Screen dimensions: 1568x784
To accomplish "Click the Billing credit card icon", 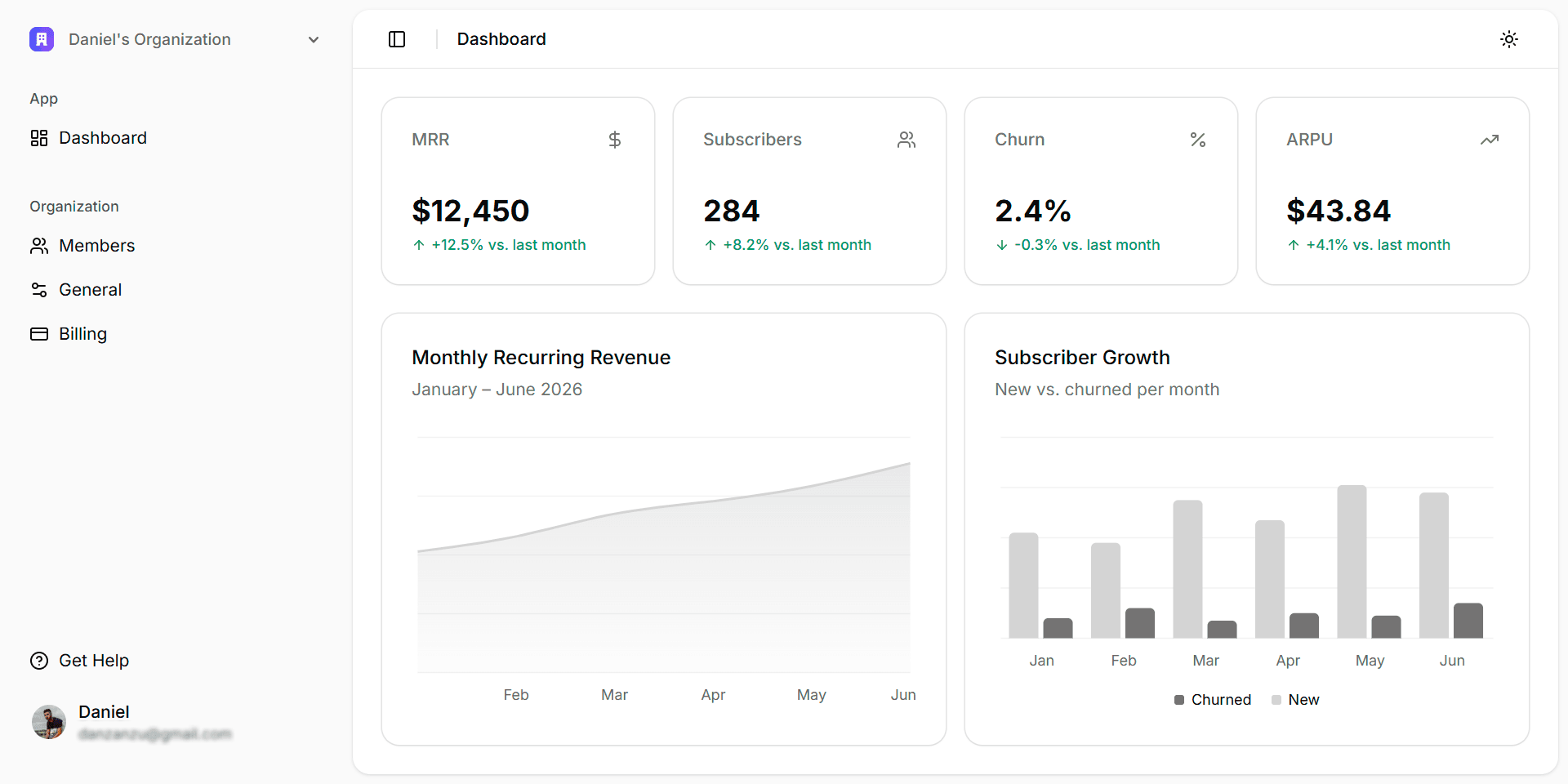I will pyautogui.click(x=39, y=334).
